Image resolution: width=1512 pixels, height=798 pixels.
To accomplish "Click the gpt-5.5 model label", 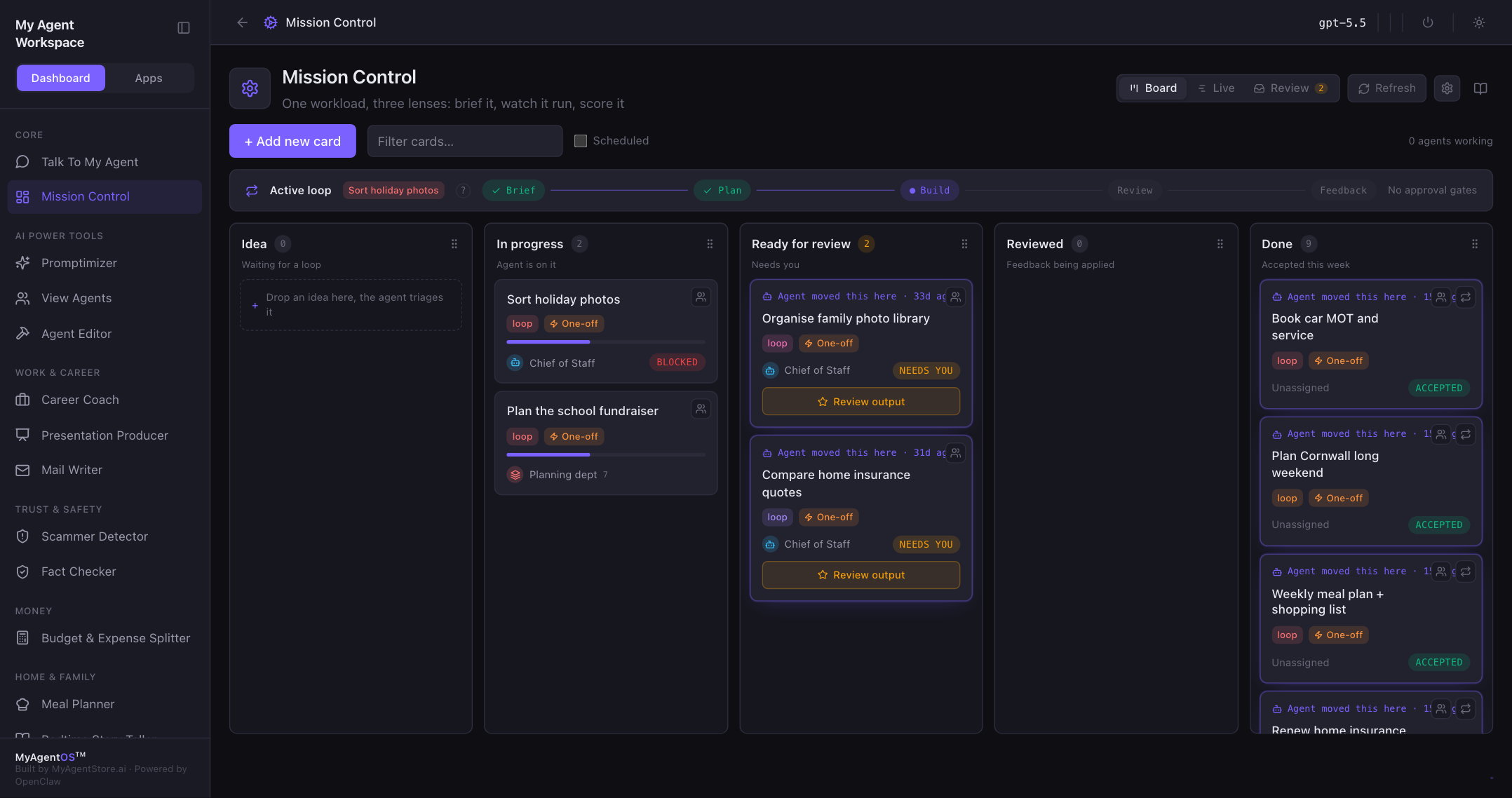I will click(x=1342, y=22).
